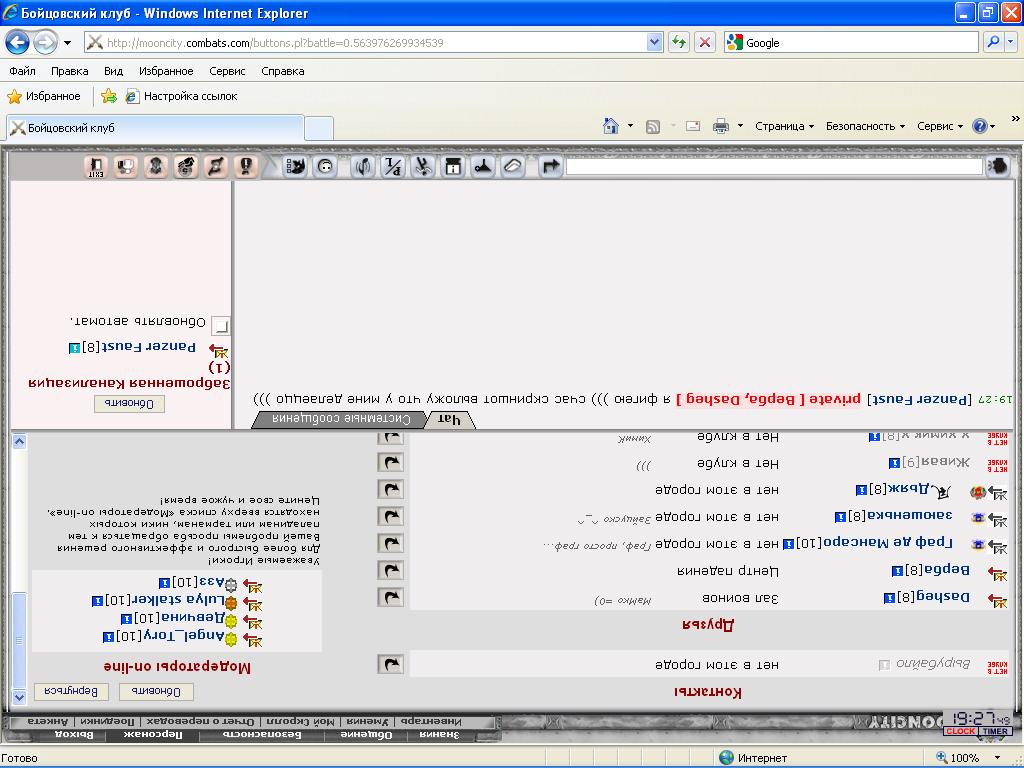The image size is (1024, 768).
Task: Open the blue Help question-mark icon
Action: pyautogui.click(x=980, y=126)
